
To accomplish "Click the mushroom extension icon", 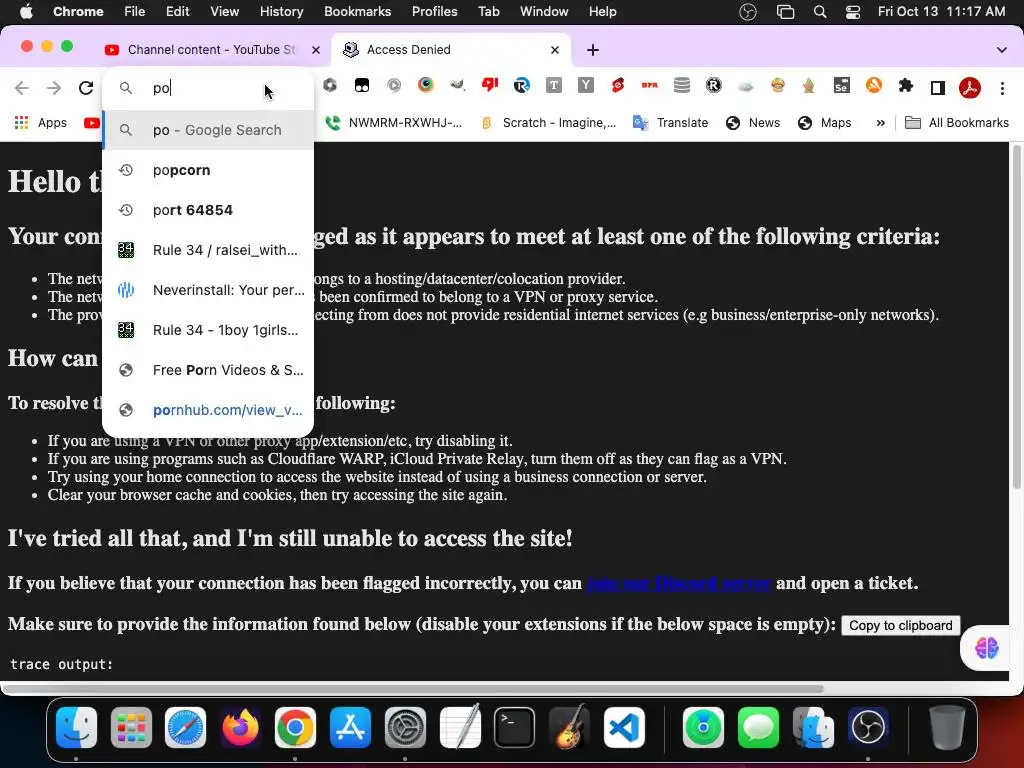I will click(x=777, y=85).
